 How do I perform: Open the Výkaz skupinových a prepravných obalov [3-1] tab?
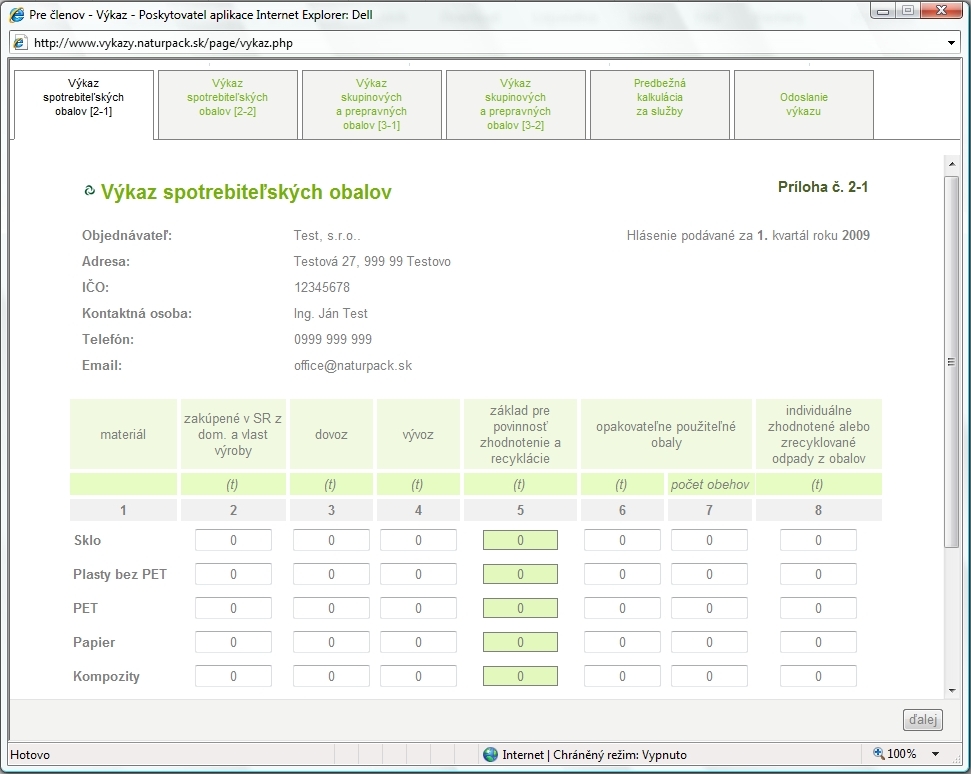372,104
